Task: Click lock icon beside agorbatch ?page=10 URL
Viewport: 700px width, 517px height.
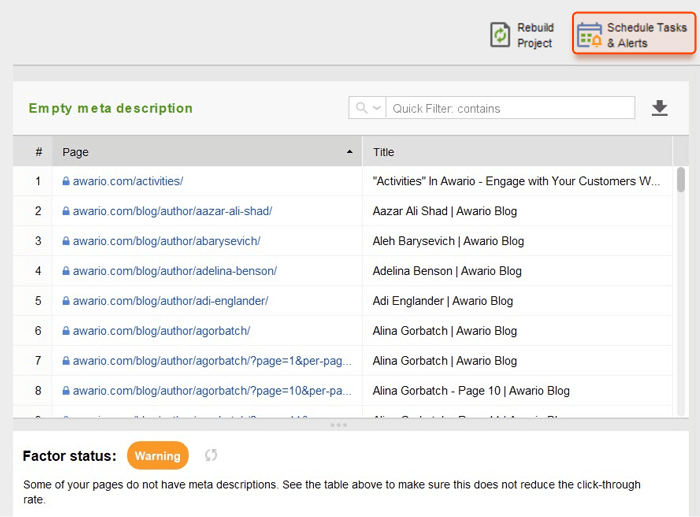Action: [x=66, y=390]
